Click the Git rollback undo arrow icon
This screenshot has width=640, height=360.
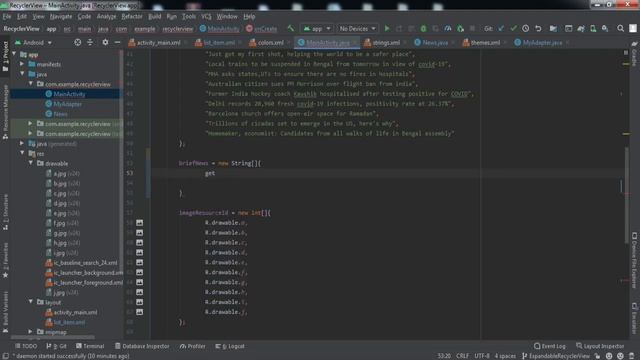tap(538, 29)
